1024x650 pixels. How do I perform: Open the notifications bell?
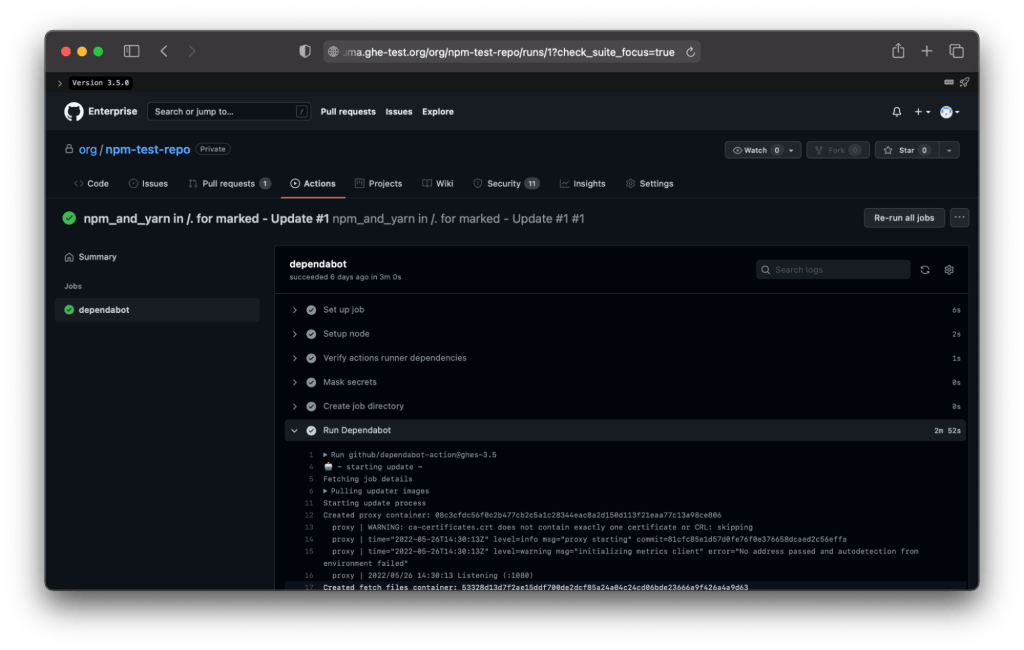(897, 112)
